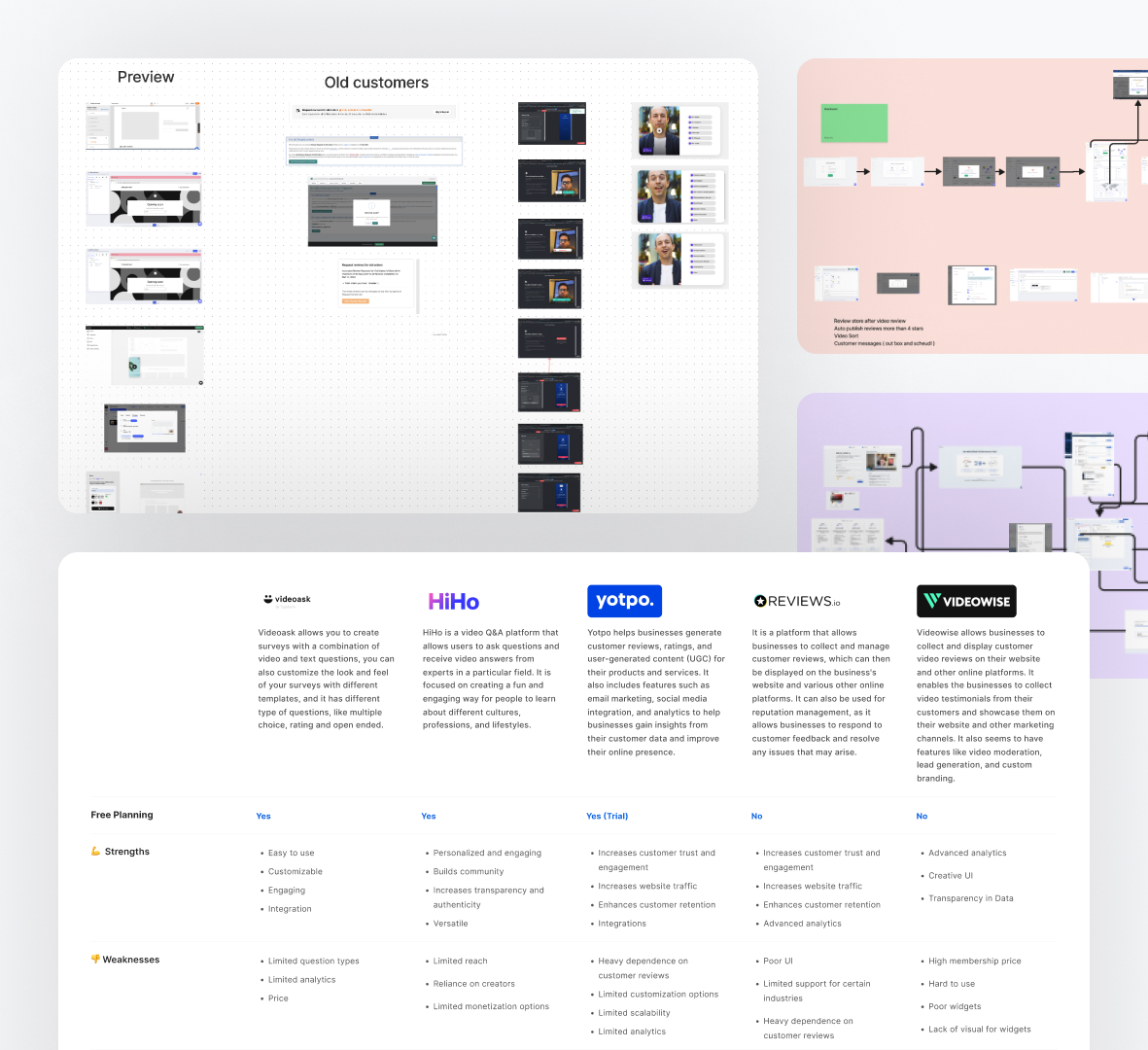Click the videoask logo

(x=287, y=601)
